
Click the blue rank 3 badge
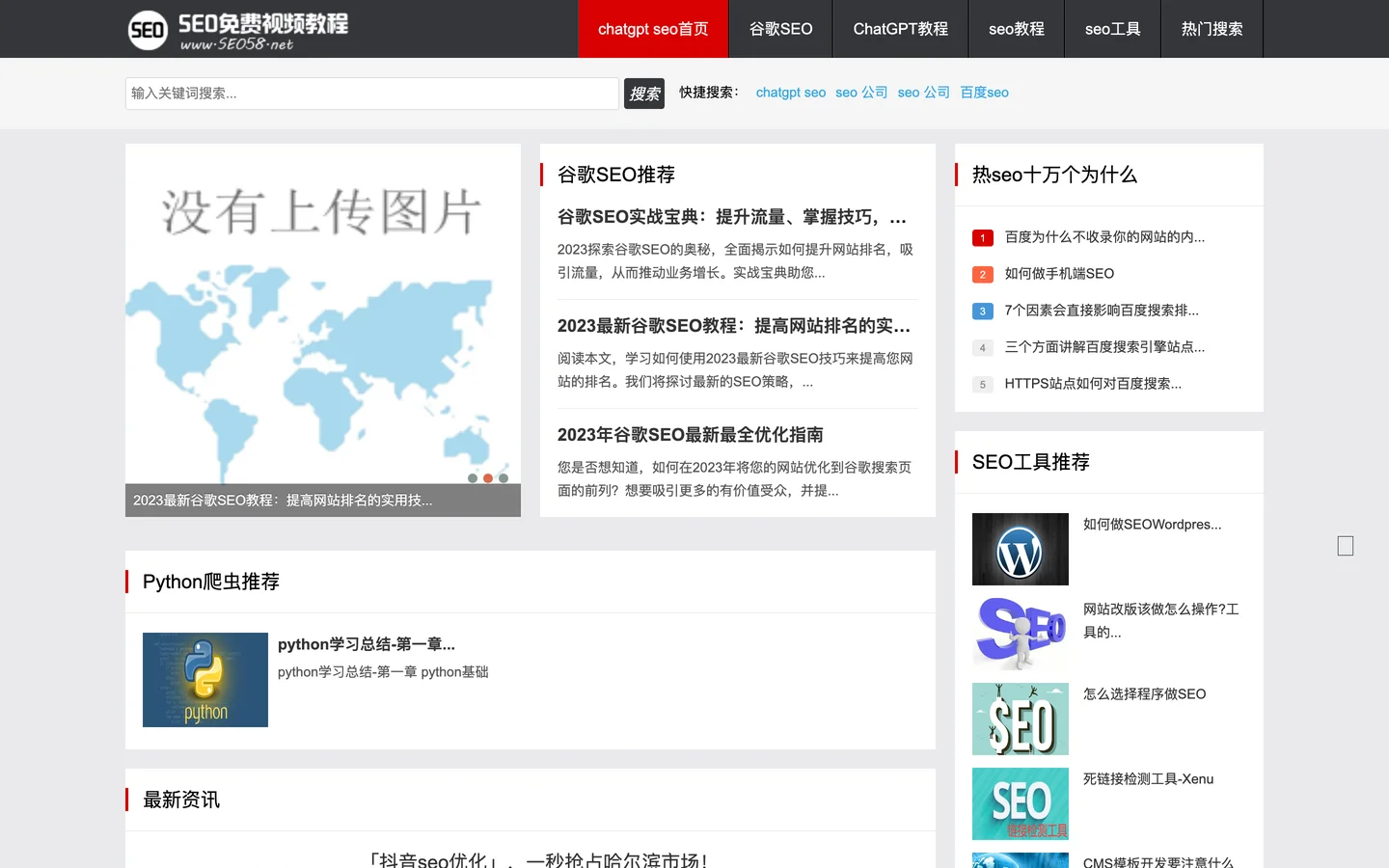tap(983, 311)
